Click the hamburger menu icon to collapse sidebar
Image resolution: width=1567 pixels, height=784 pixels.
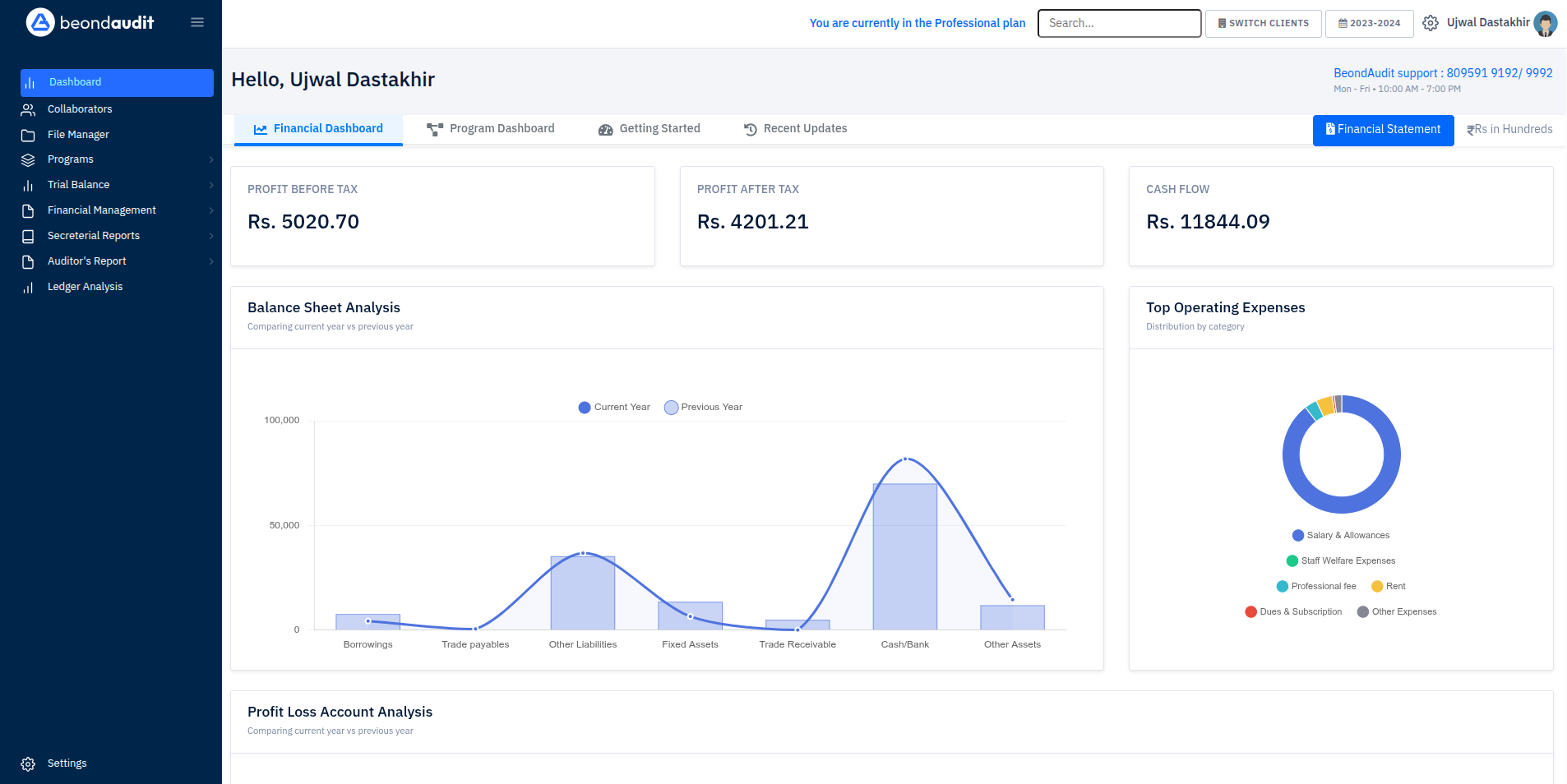(x=197, y=22)
